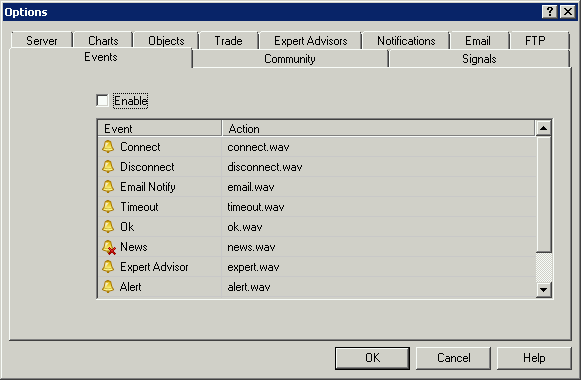The image size is (581, 380).
Task: Confirm with the OK button
Action: tap(372, 358)
